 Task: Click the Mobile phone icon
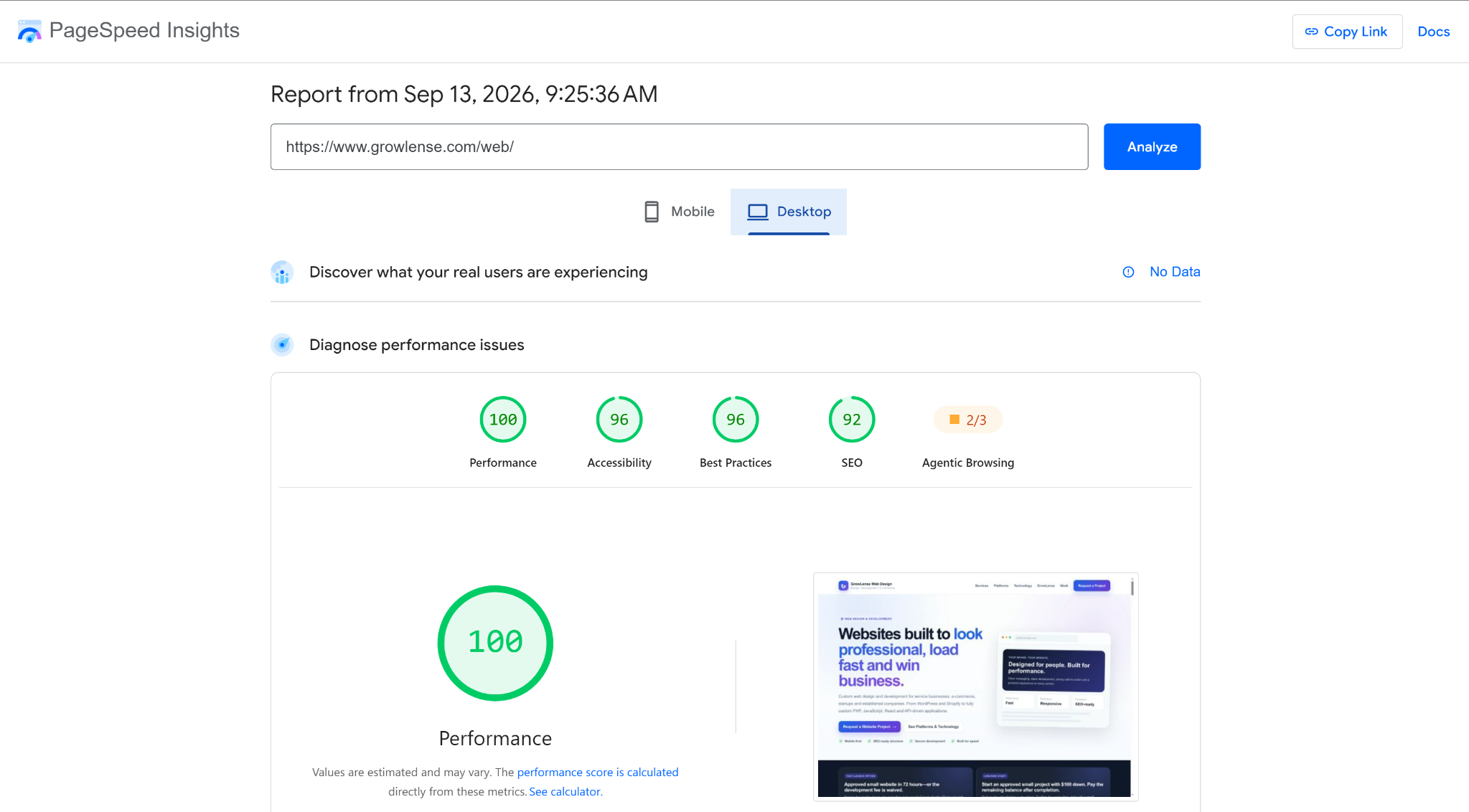click(x=652, y=212)
